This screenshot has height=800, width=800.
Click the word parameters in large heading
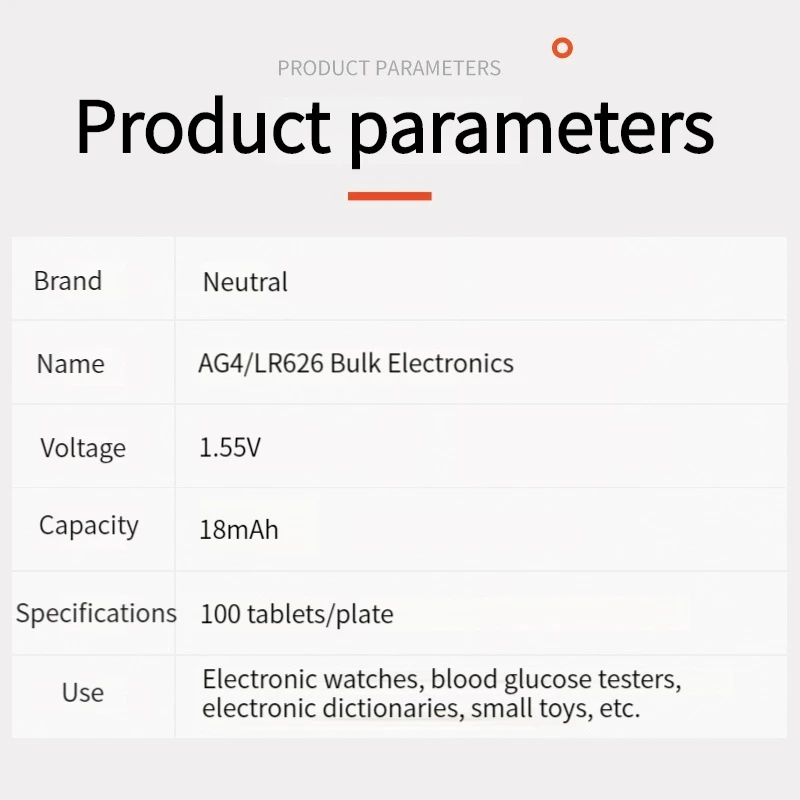(x=531, y=127)
